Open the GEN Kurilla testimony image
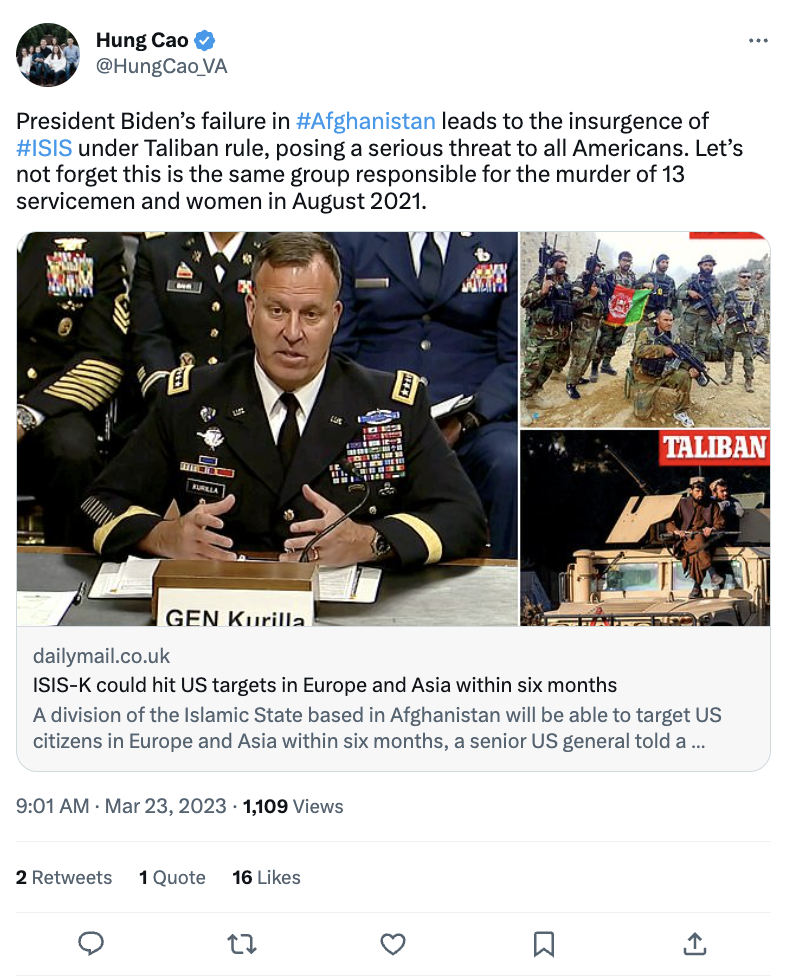Viewport: 792px width, 976px height. coord(267,429)
